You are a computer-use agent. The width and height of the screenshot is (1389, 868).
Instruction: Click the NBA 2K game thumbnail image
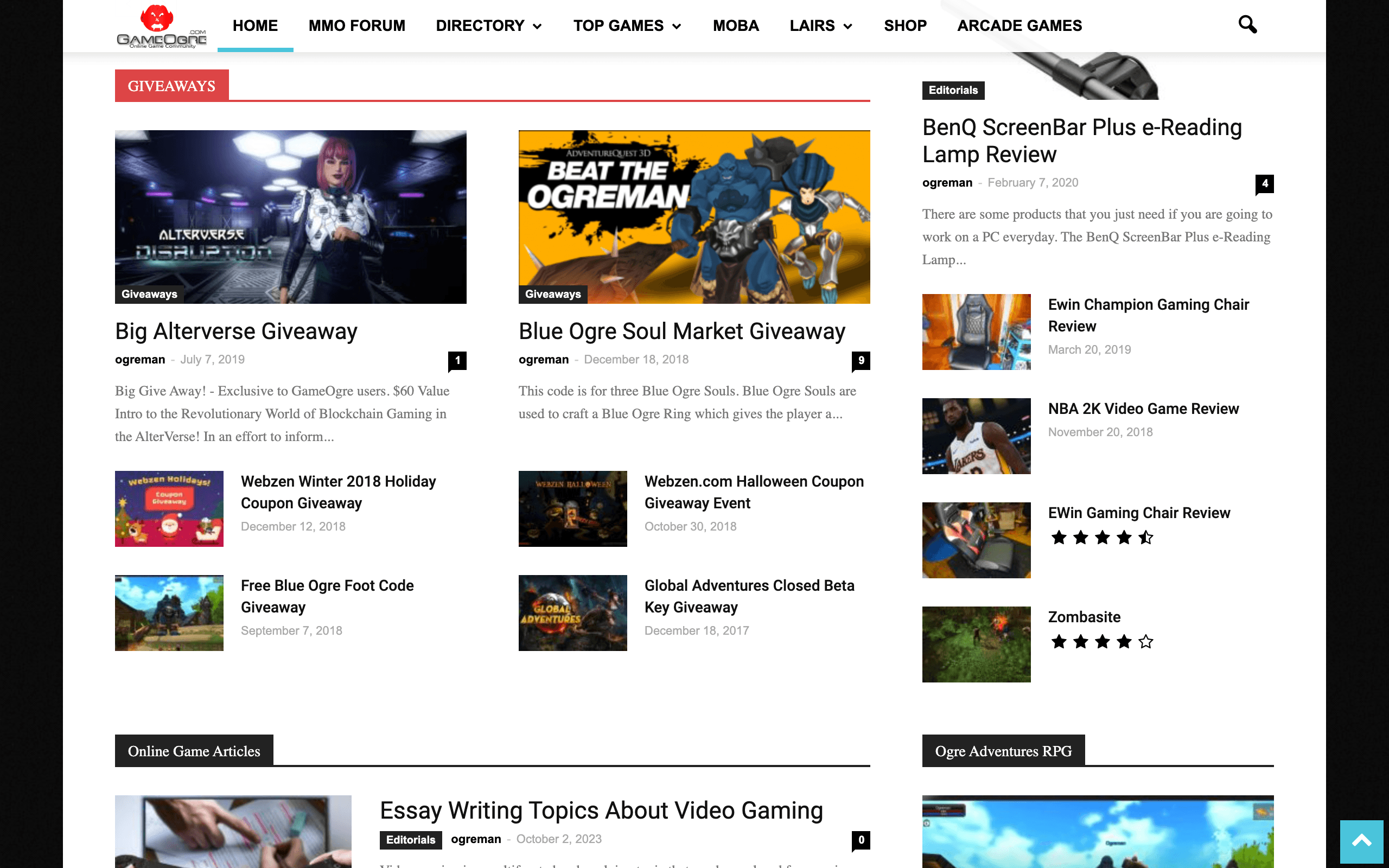[x=976, y=436]
